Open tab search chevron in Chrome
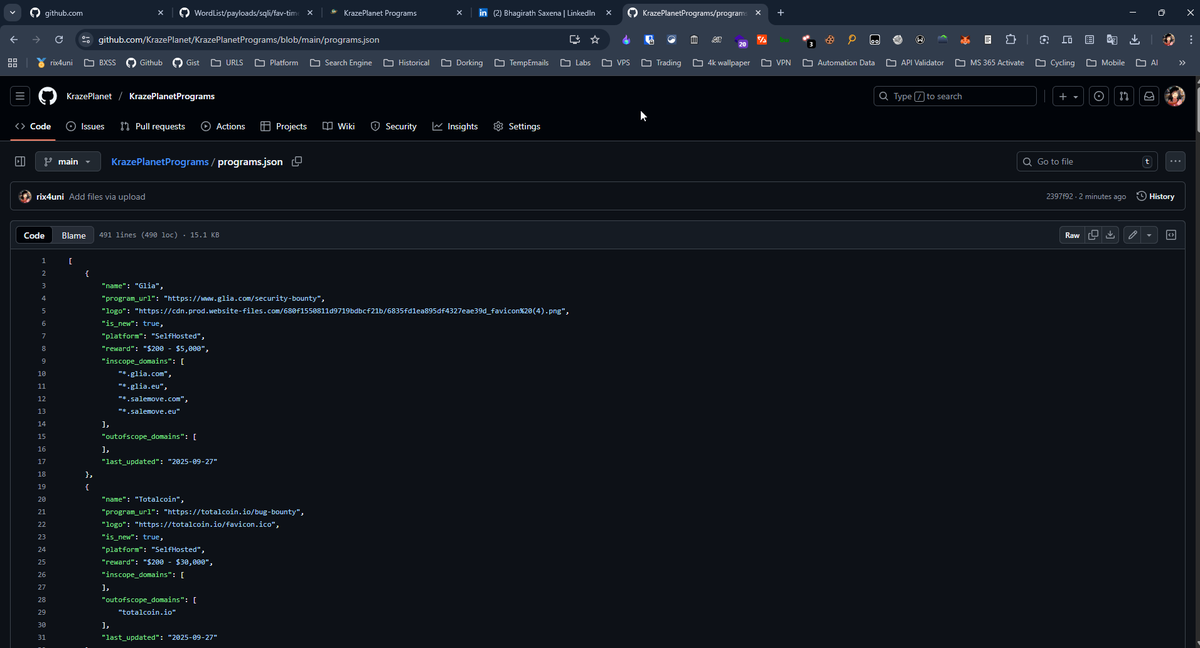Viewport: 1200px width, 648px height. (x=12, y=13)
